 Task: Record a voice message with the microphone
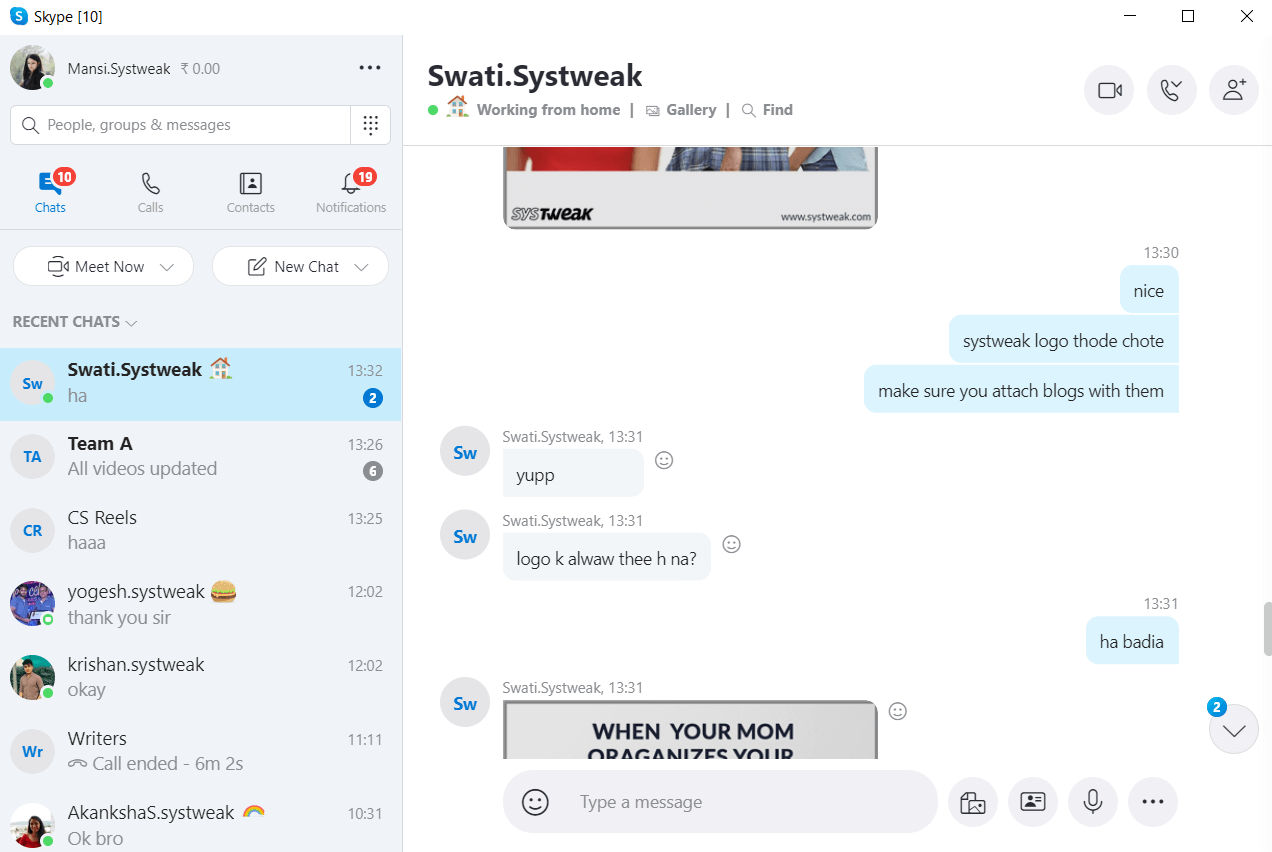pos(1092,801)
